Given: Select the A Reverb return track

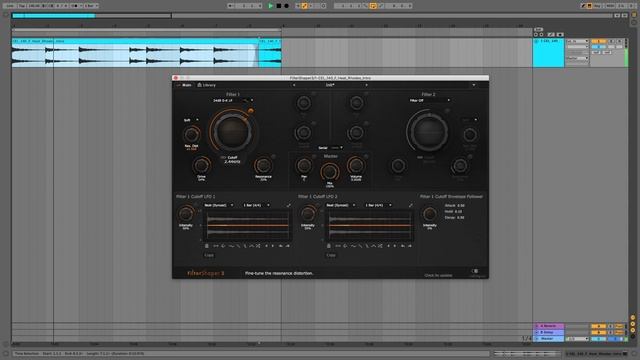Looking at the screenshot, I should pos(549,326).
